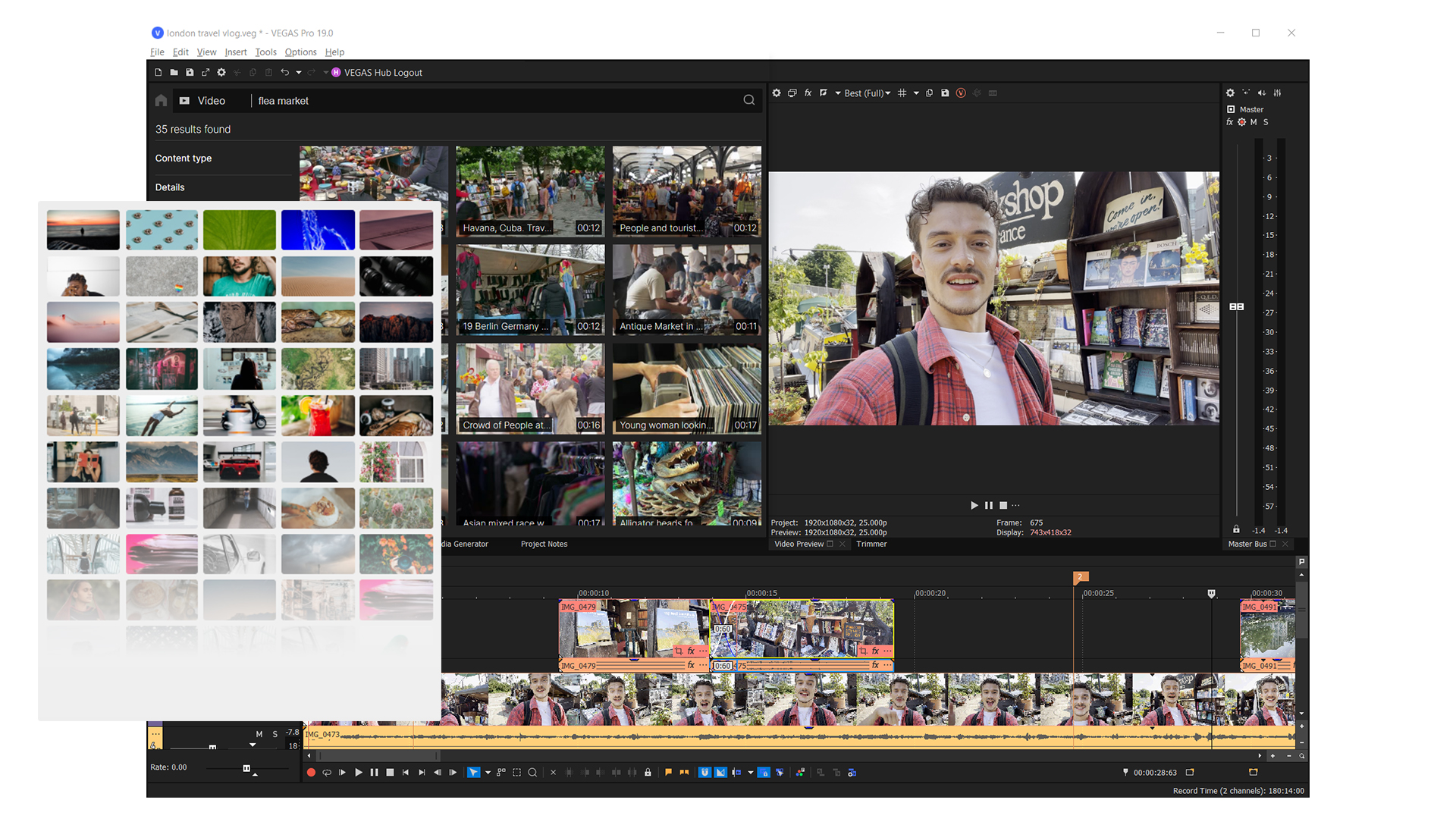Toggle preview overlay grid icon
1456x819 pixels.
coord(902,93)
